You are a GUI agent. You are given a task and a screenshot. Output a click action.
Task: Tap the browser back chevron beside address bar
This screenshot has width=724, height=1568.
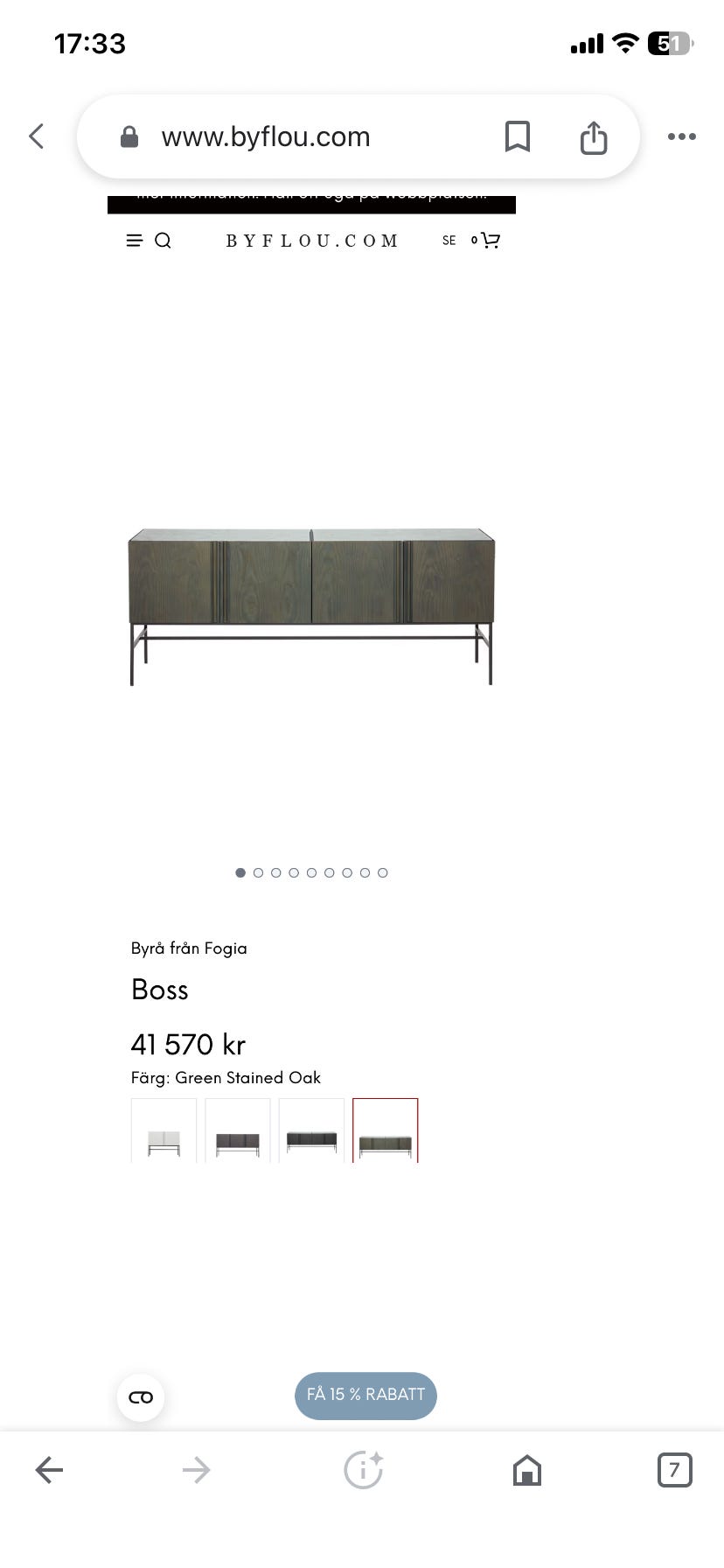coord(37,136)
